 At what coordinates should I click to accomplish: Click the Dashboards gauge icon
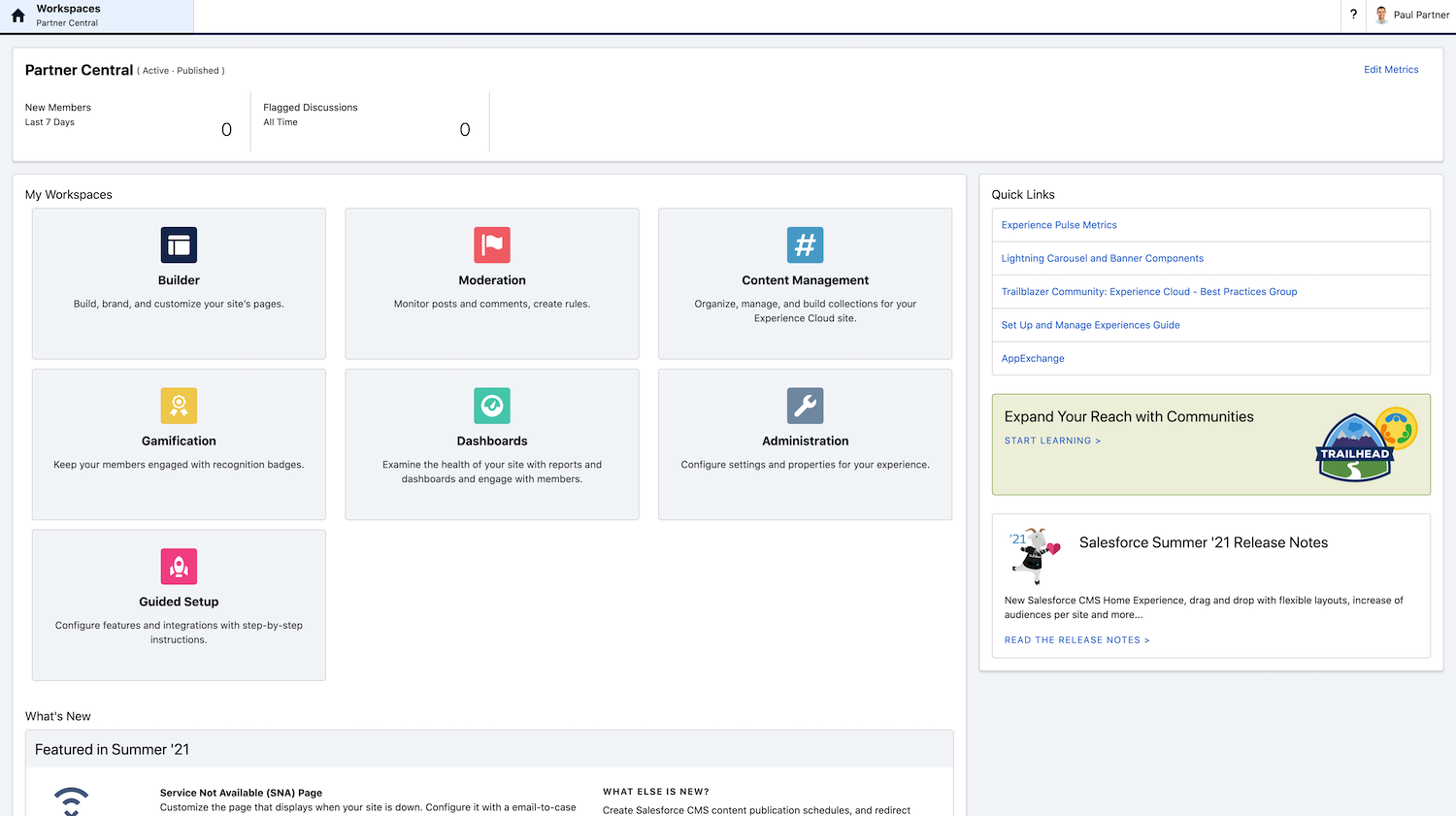pos(492,406)
